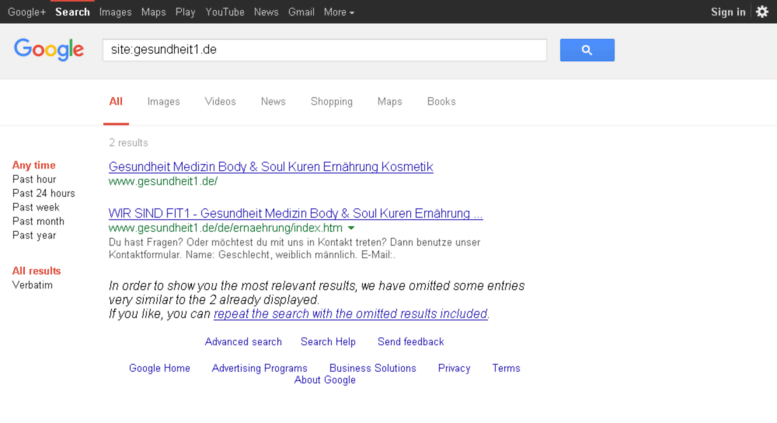This screenshot has width=777, height=423.
Task: Switch to the Videos results tab
Action: 221,102
